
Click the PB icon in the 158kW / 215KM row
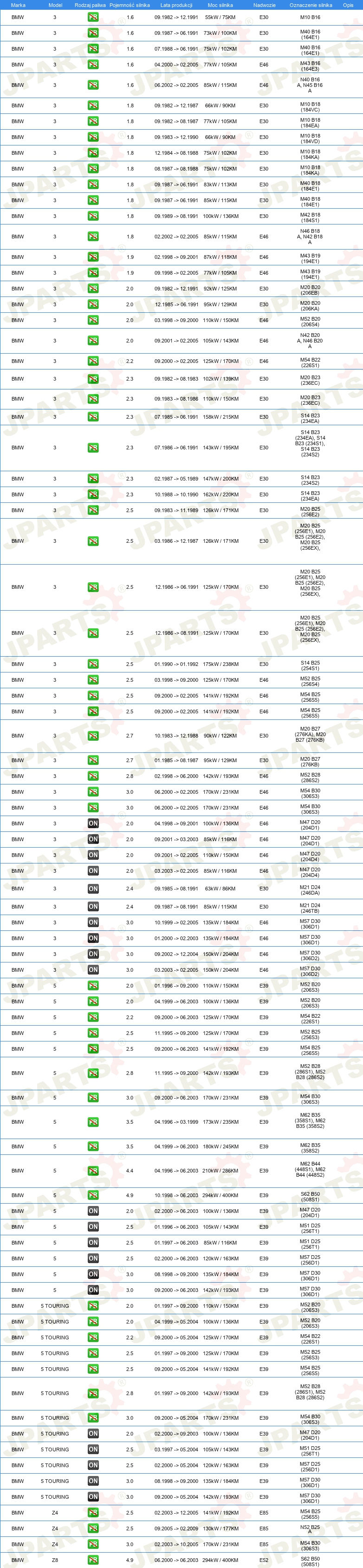[x=93, y=417]
